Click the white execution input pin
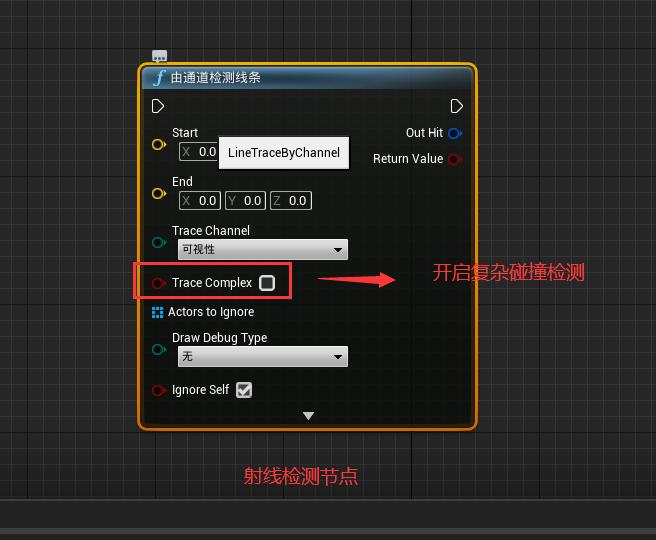 click(x=158, y=106)
